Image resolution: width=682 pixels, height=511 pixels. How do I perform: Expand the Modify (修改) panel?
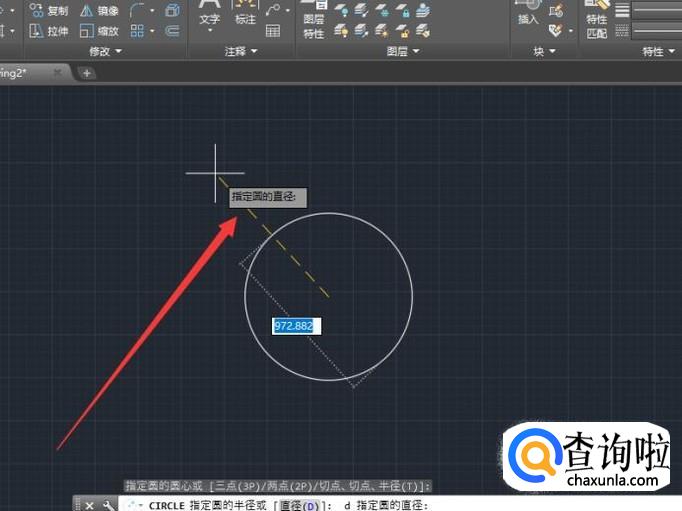[106, 51]
